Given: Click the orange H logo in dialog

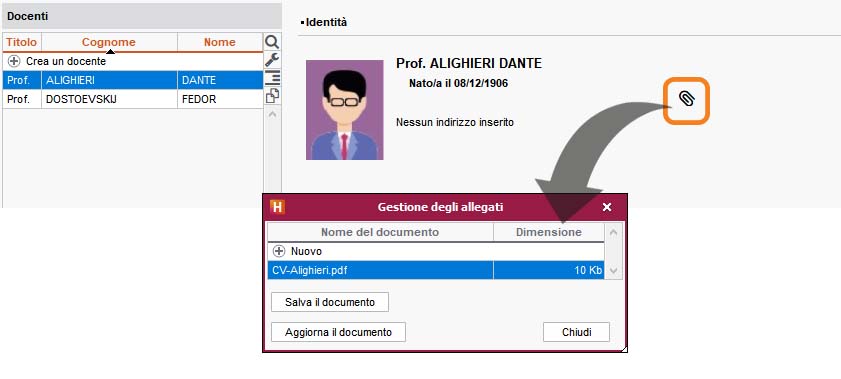Looking at the screenshot, I should pos(277,207).
